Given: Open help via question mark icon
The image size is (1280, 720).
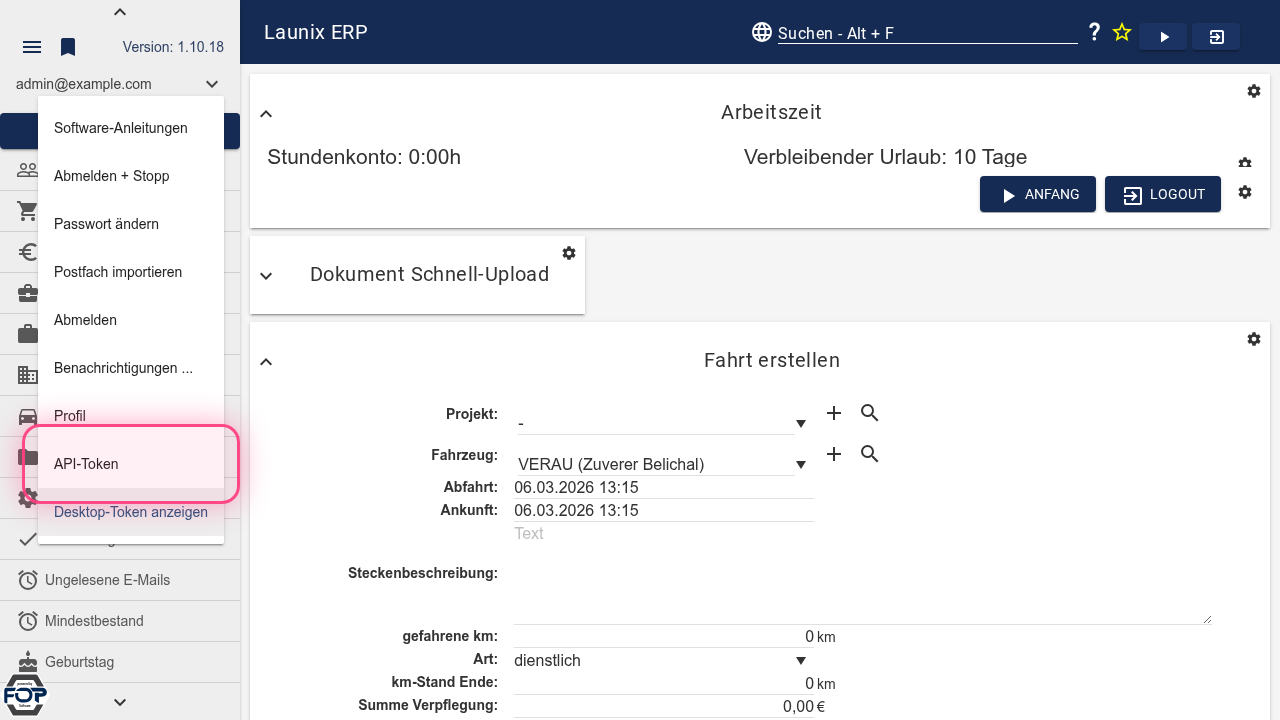Looking at the screenshot, I should [1094, 33].
